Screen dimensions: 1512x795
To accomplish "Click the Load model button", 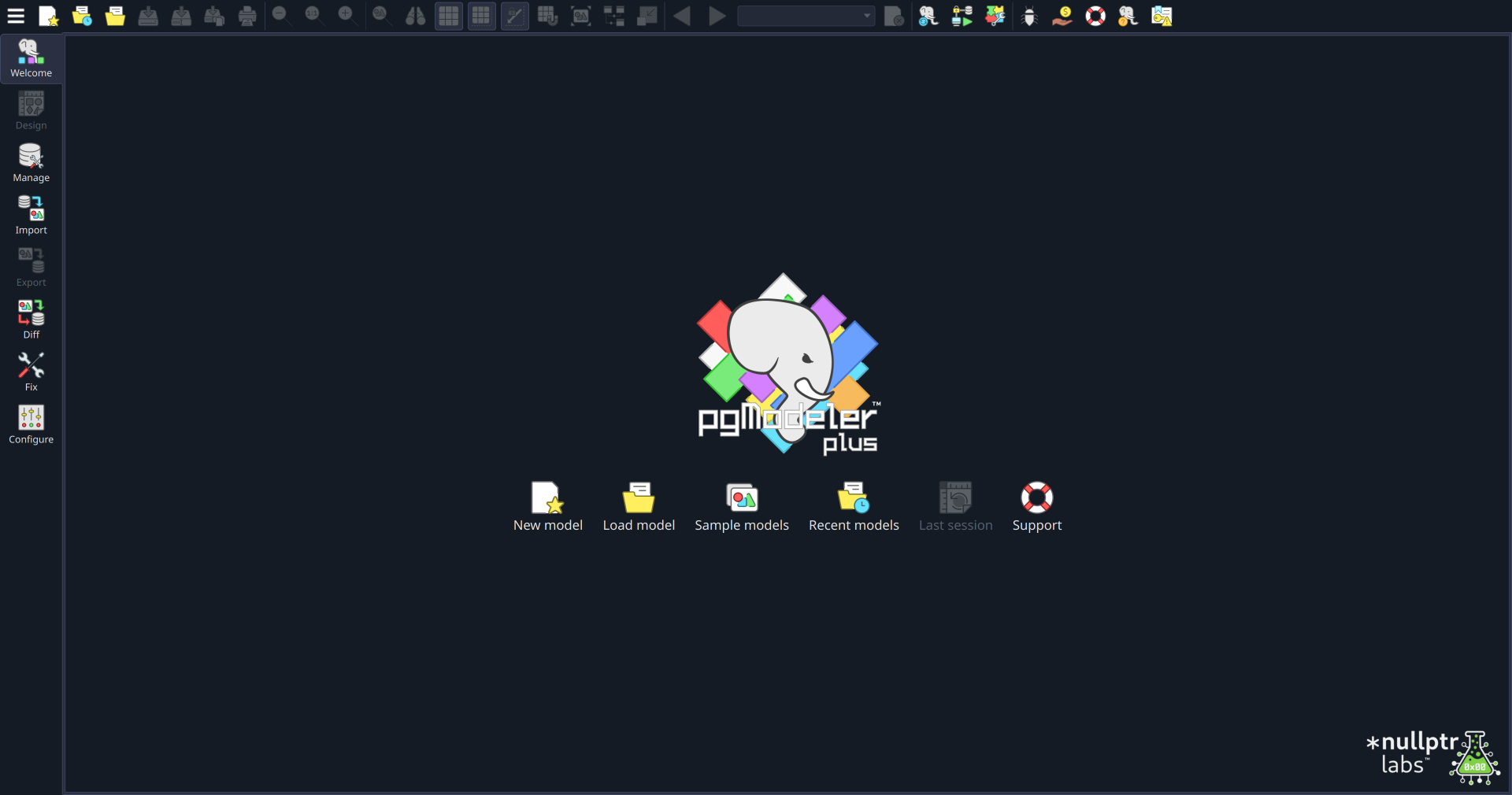I will click(638, 506).
